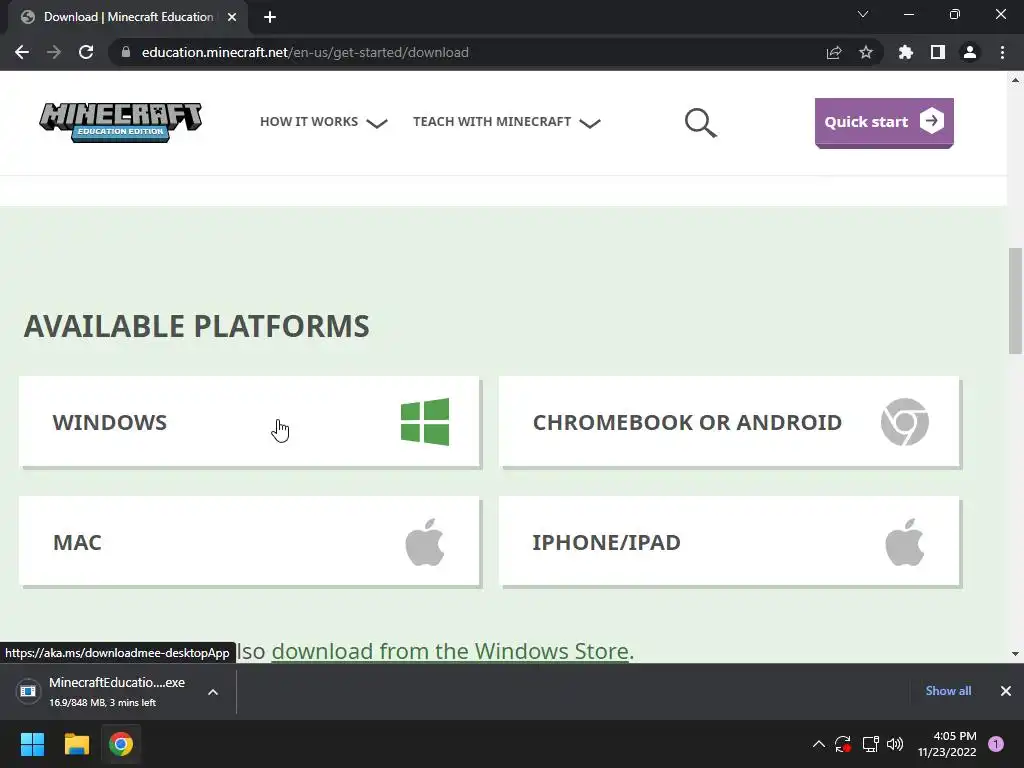Open volume control tray icon
Screen dimensions: 1024x768
(895, 744)
